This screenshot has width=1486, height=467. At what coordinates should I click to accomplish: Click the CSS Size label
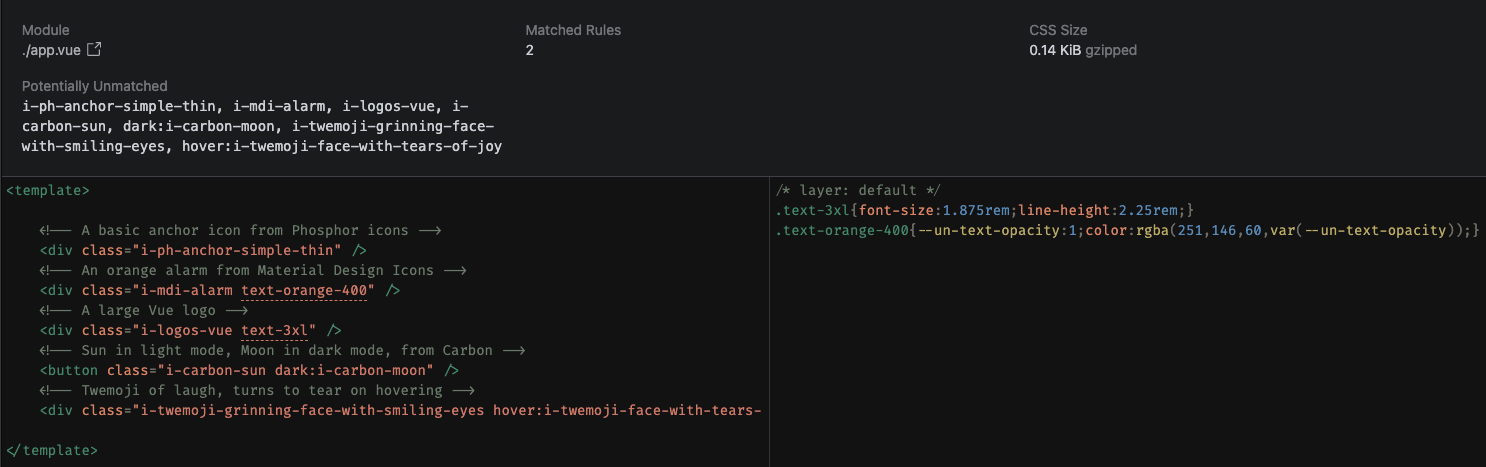coord(1058,30)
